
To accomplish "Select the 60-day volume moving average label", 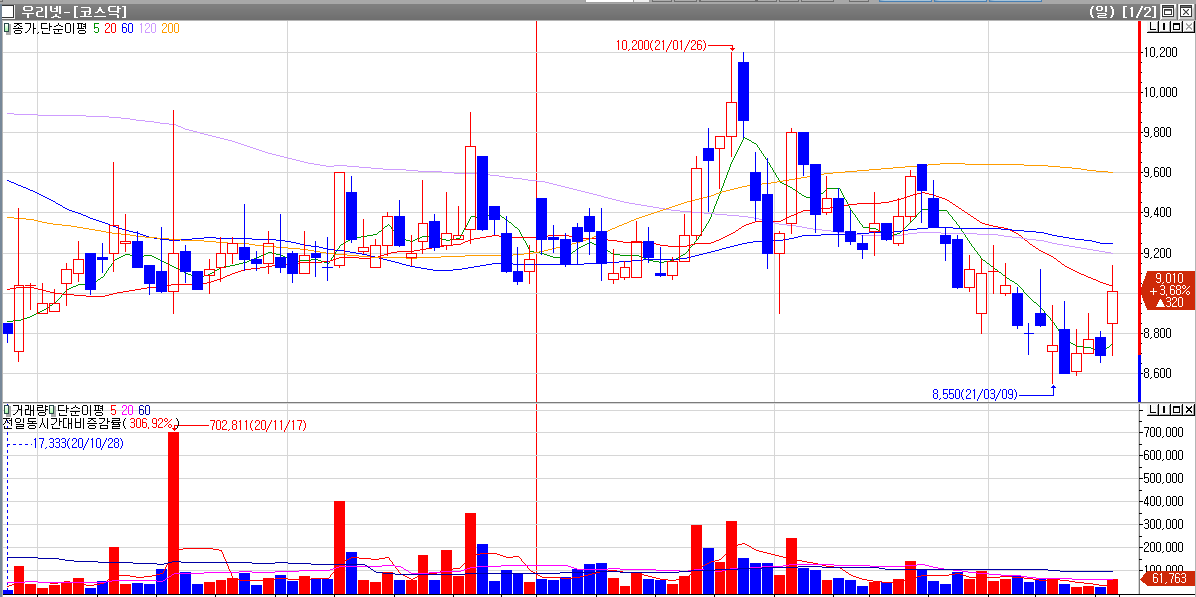I will [x=145, y=410].
